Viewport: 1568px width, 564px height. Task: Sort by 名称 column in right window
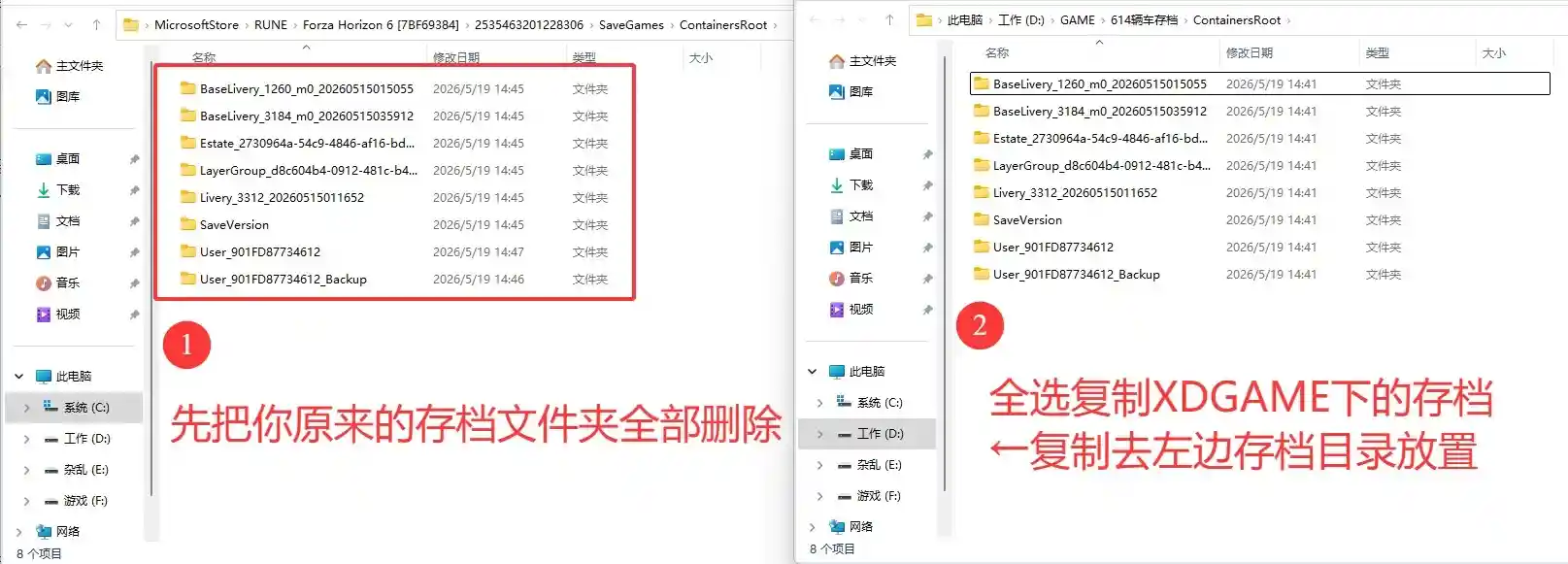(997, 53)
